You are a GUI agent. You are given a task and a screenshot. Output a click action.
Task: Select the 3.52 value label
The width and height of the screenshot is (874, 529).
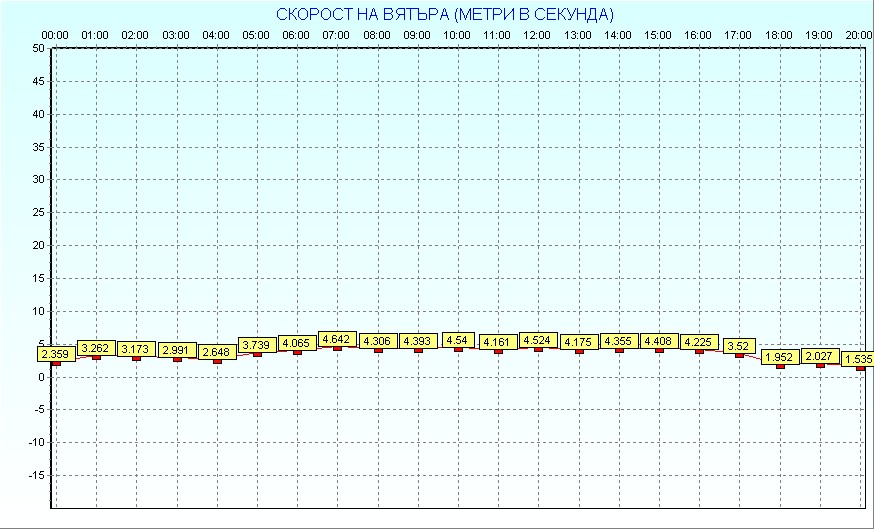click(x=739, y=346)
